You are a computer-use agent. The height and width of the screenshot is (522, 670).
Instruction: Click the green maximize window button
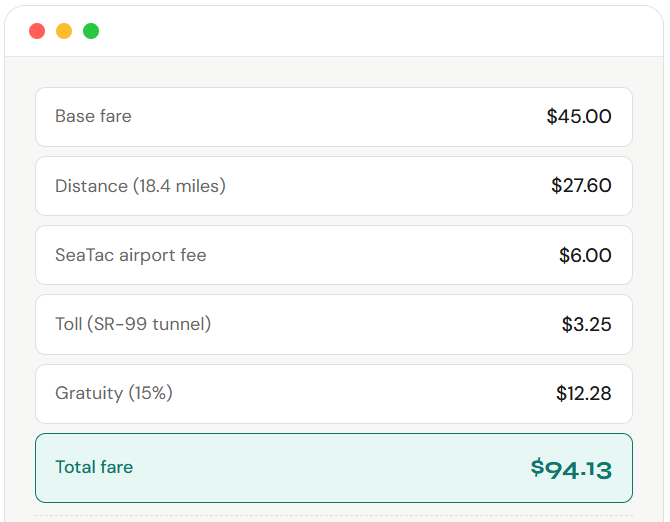coord(91,31)
